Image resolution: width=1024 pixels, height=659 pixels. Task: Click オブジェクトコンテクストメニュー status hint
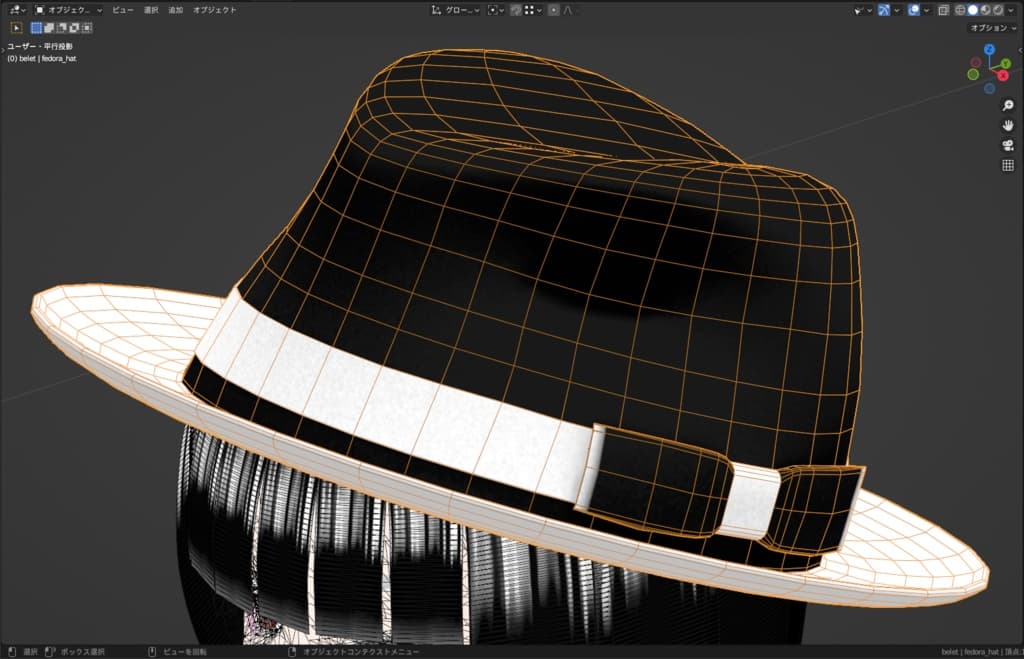(x=360, y=652)
